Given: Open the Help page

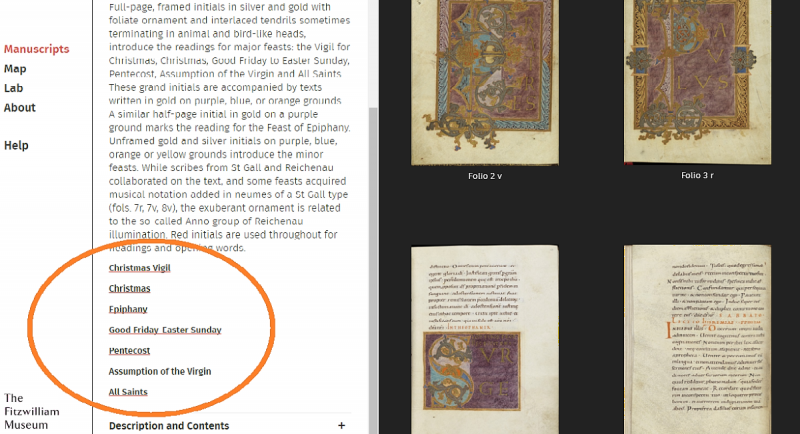Looking at the screenshot, I should point(16,145).
